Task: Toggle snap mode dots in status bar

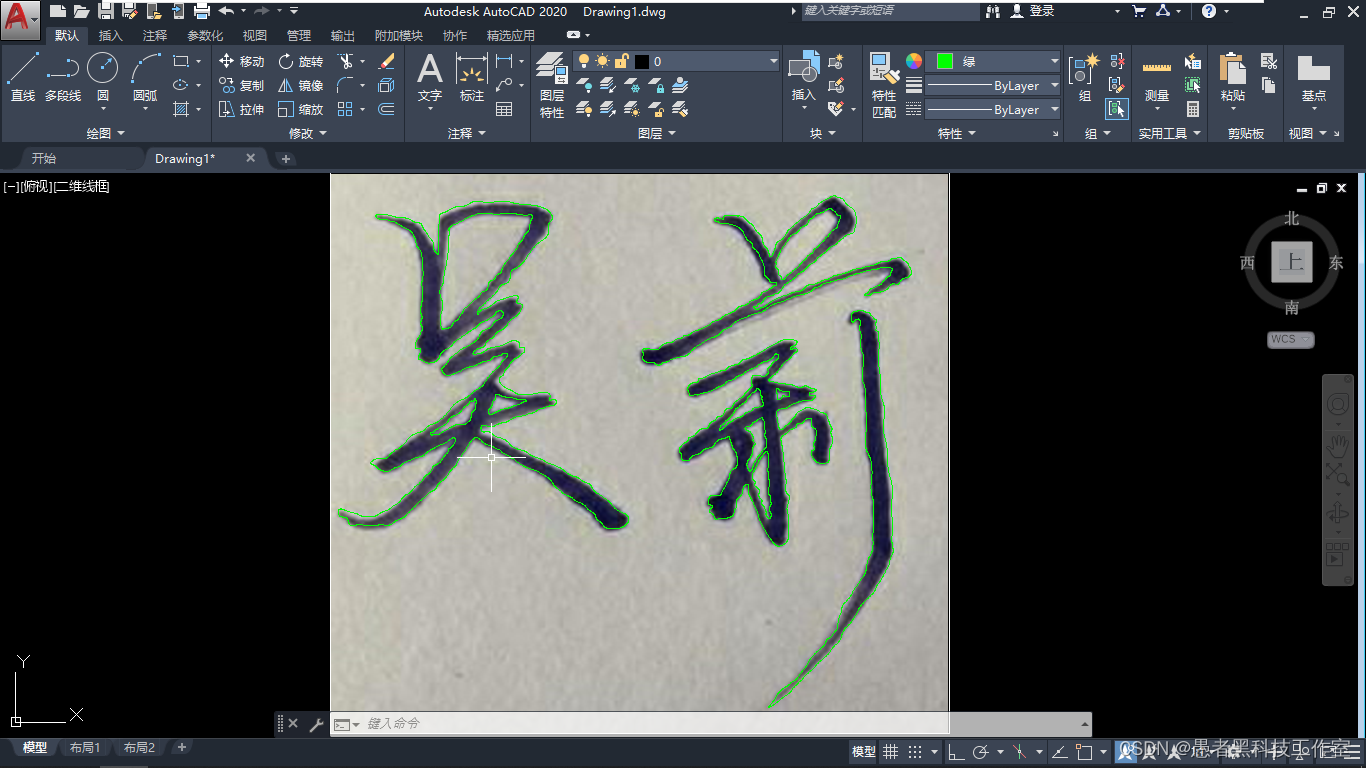Action: coord(915,752)
